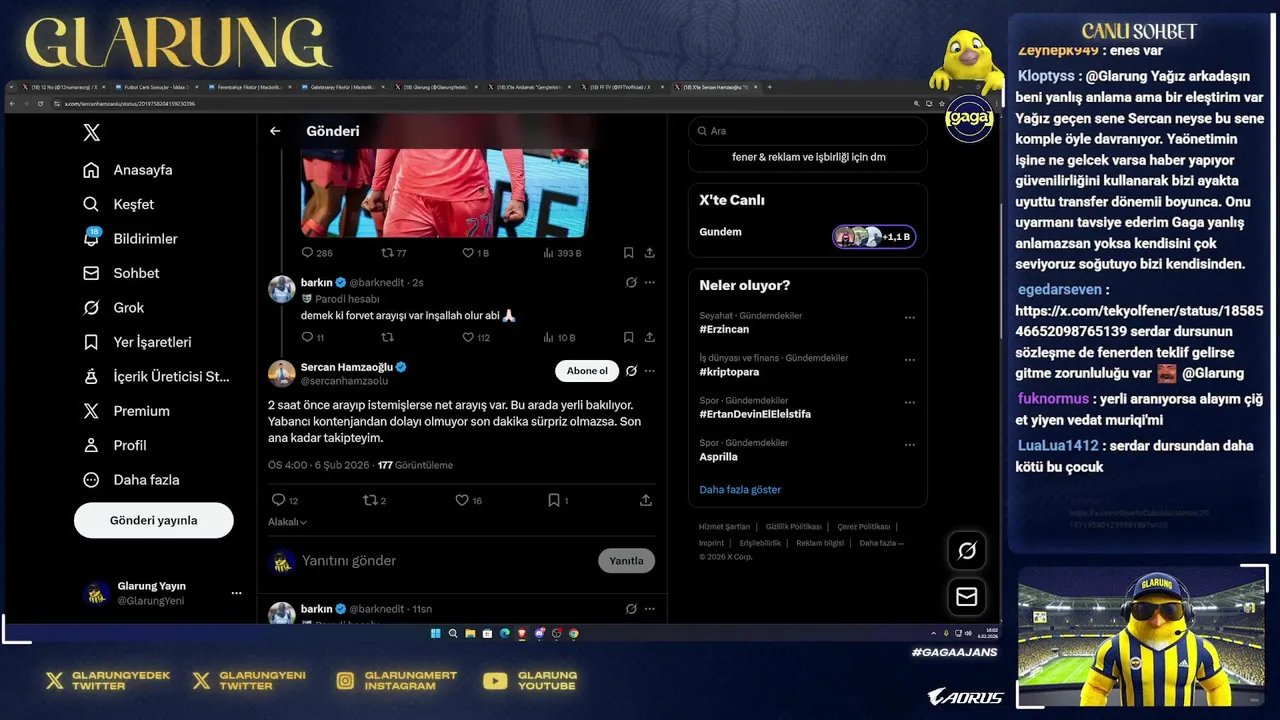Switch to Galatasaray Fikstür browser tab
This screenshot has height=720, width=1280.
pyautogui.click(x=341, y=87)
